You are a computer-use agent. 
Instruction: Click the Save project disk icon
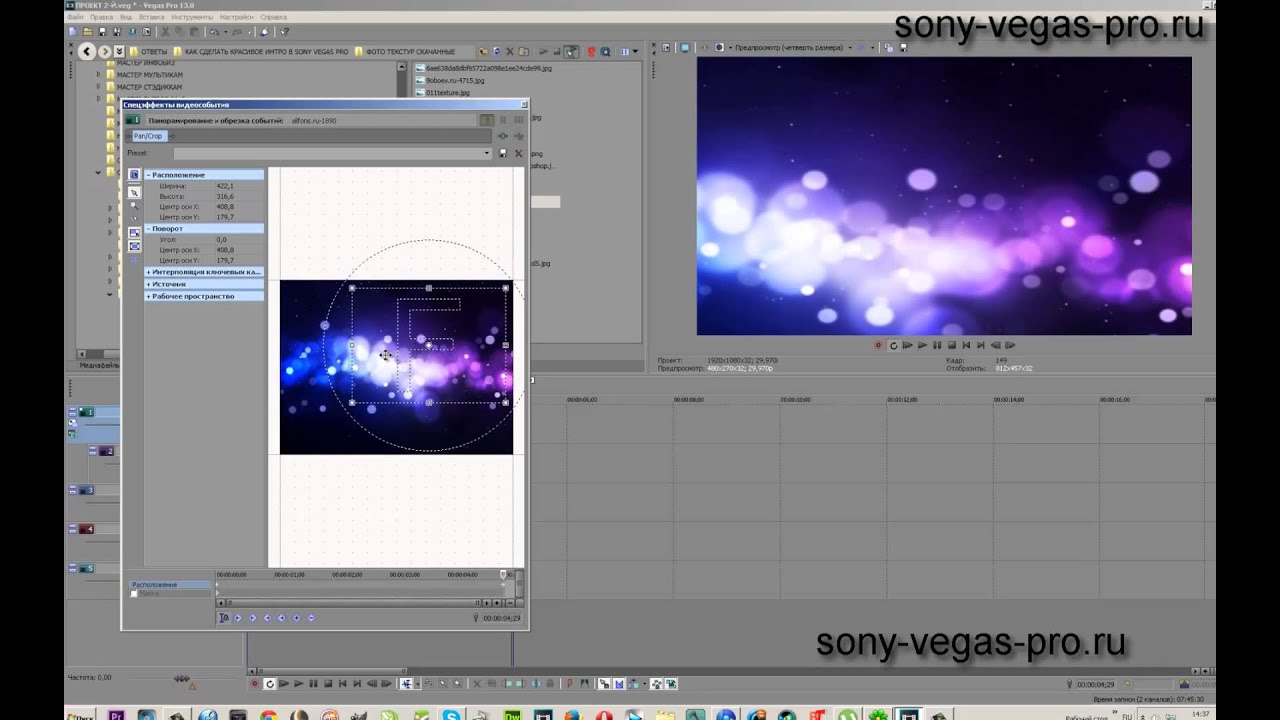point(102,32)
